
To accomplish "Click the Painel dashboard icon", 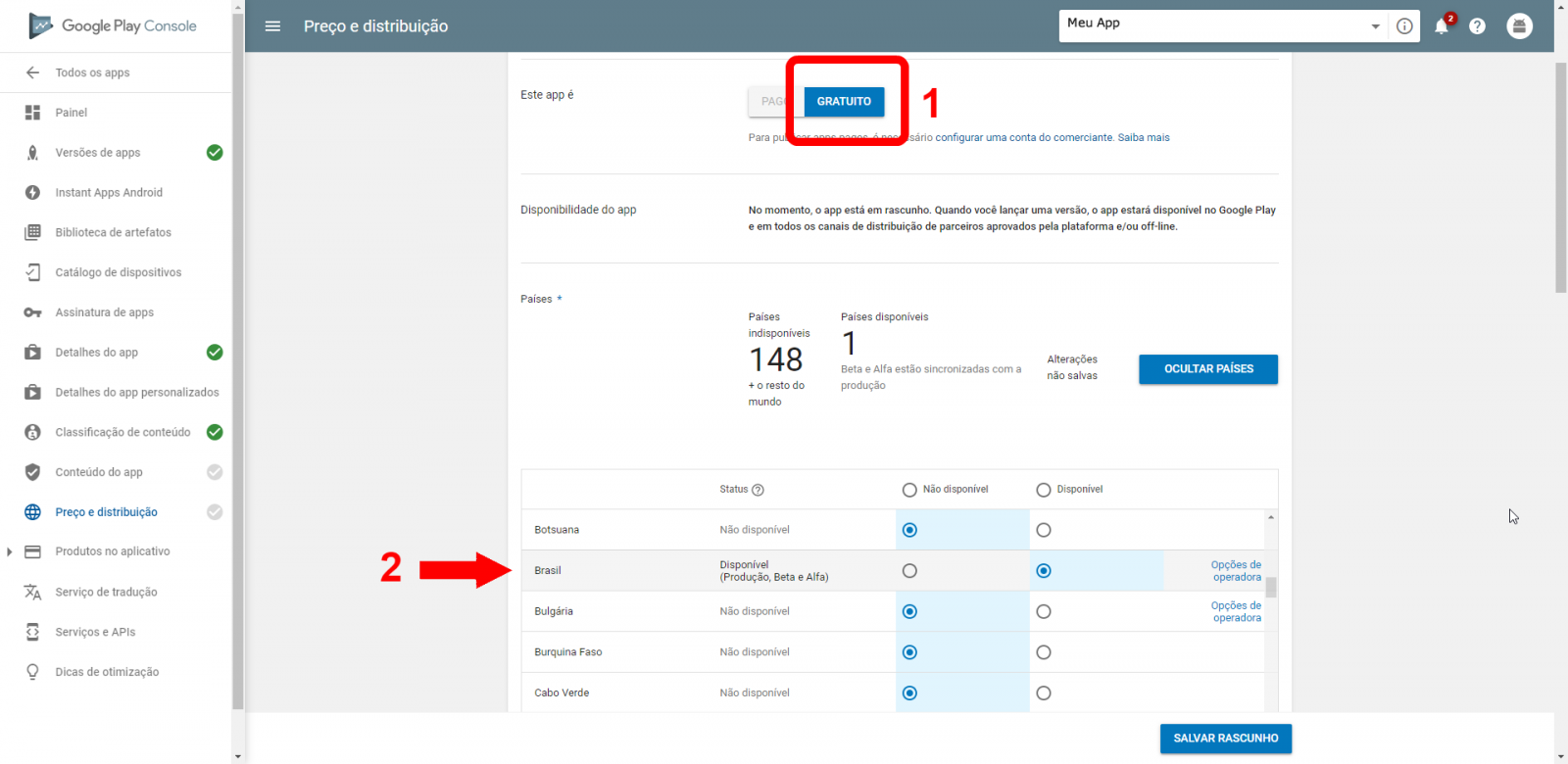I will click(32, 113).
